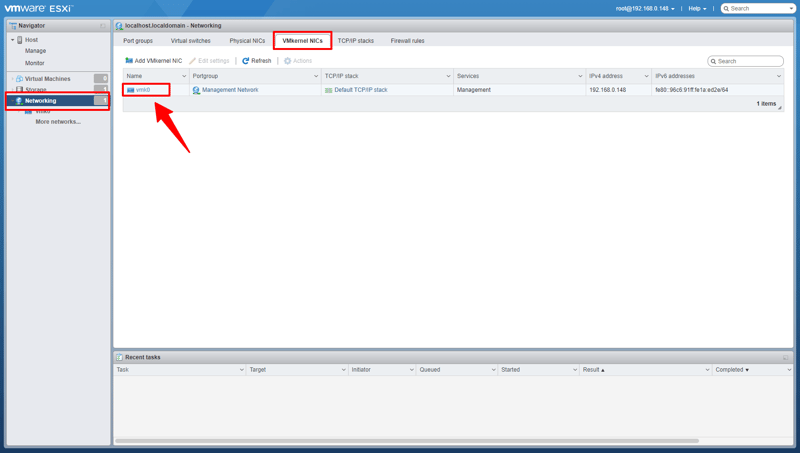Open the root@192.168.0.148 user dropdown
Viewport: 800px width, 453px height.
coord(645,8)
